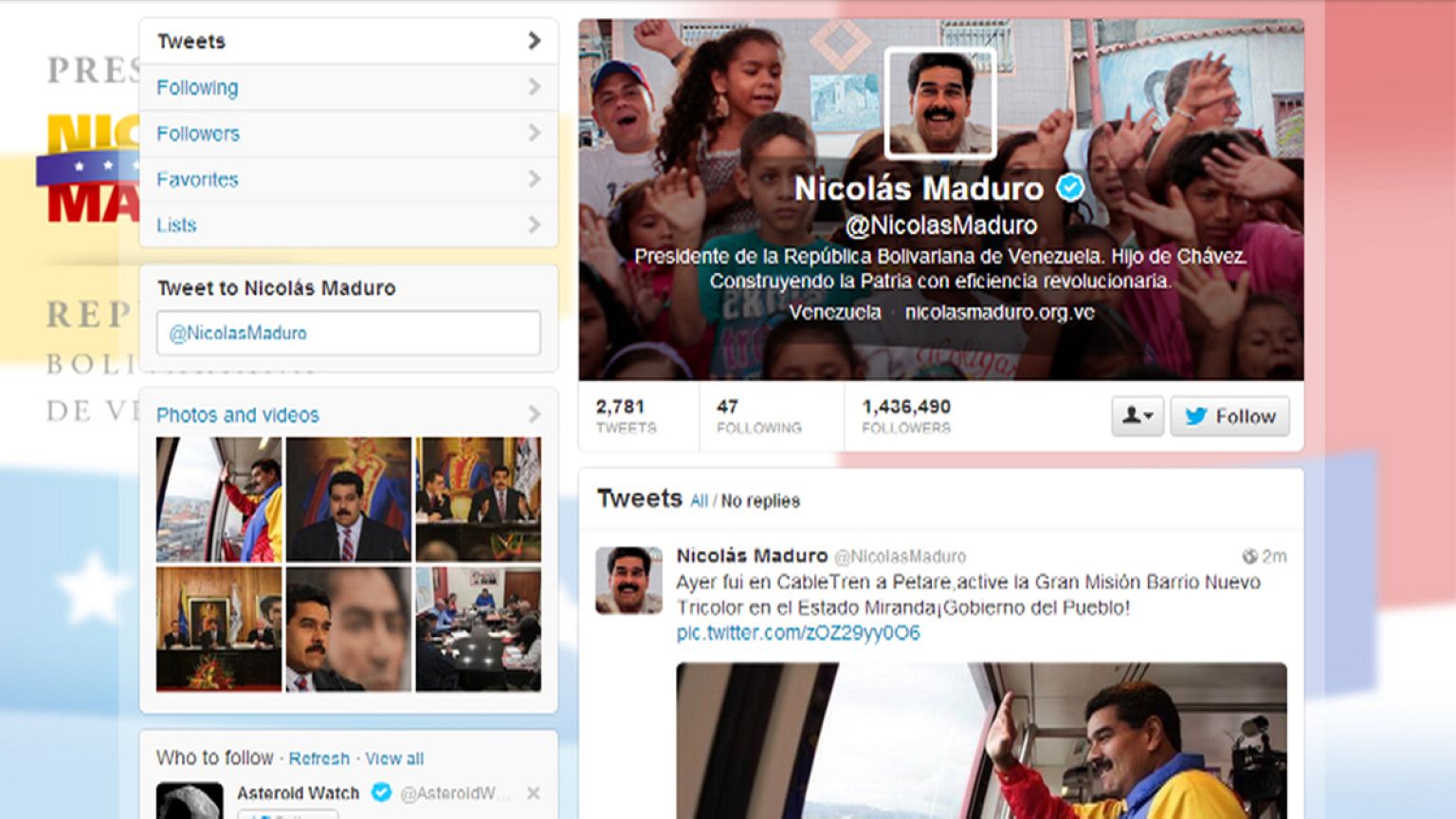Click View all in Who to follow
Screen dimensions: 1456x819
[394, 758]
